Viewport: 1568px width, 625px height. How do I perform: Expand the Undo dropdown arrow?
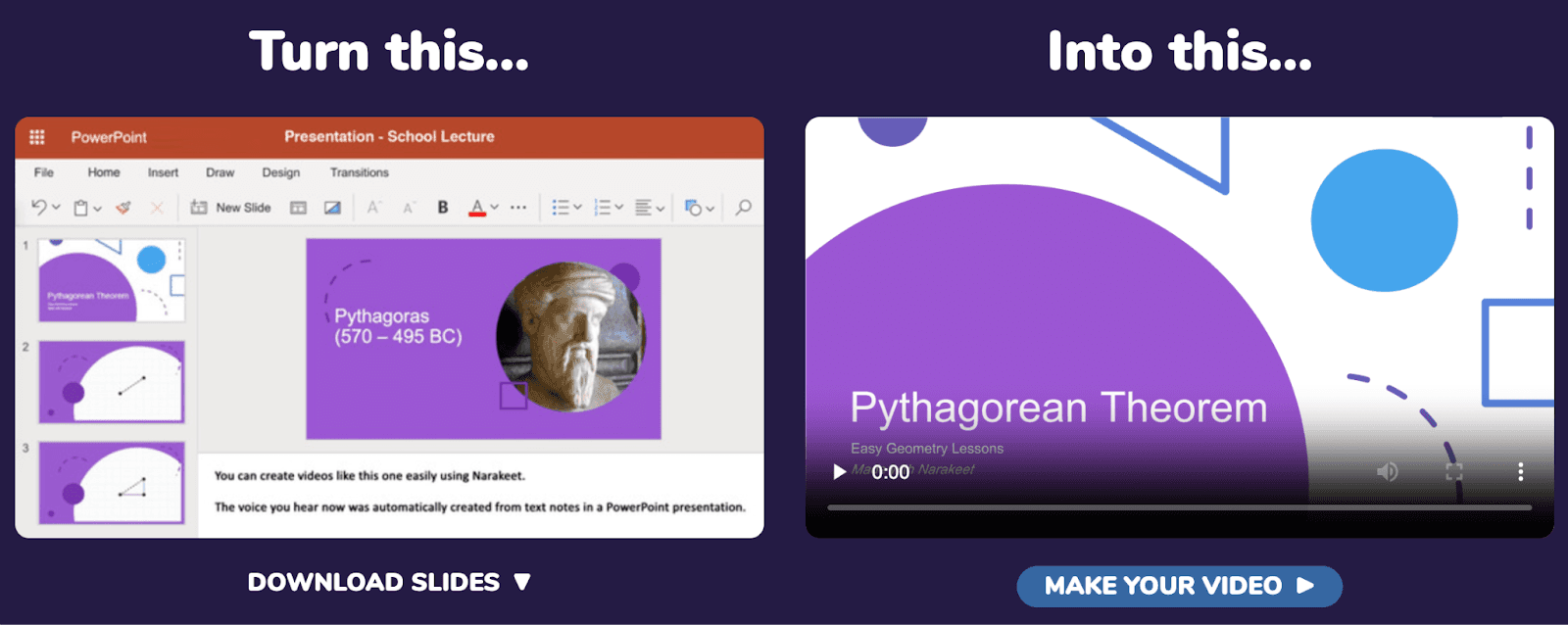point(56,208)
